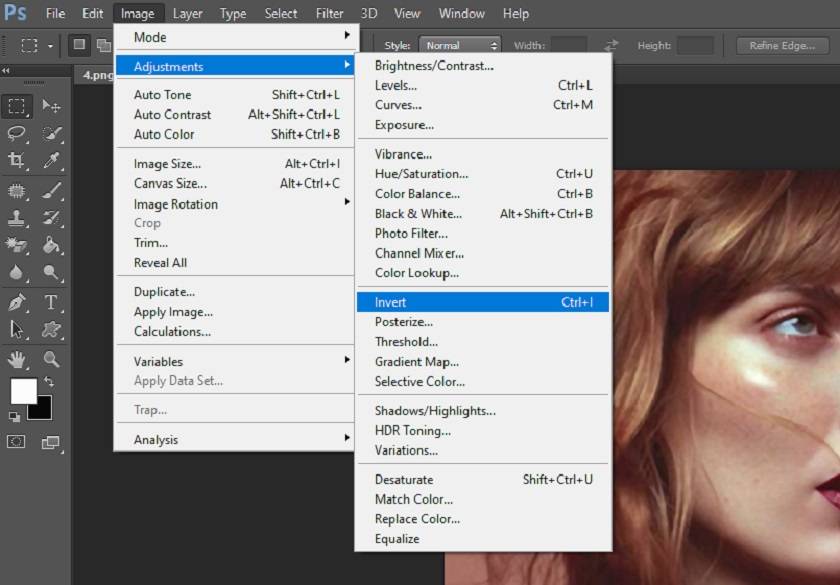
Task: Activate the Hand tool
Action: pos(17,359)
